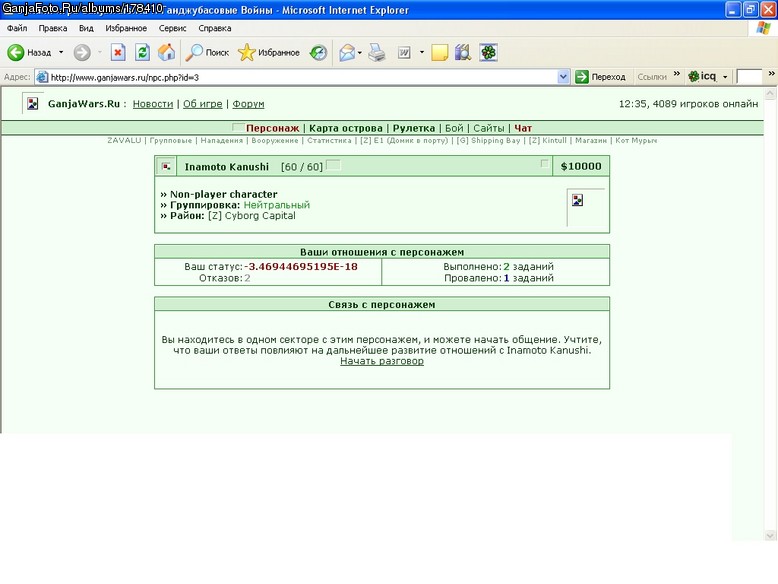Viewport: 778px width, 584px height.
Task: Open the Вид menu
Action: coord(86,28)
